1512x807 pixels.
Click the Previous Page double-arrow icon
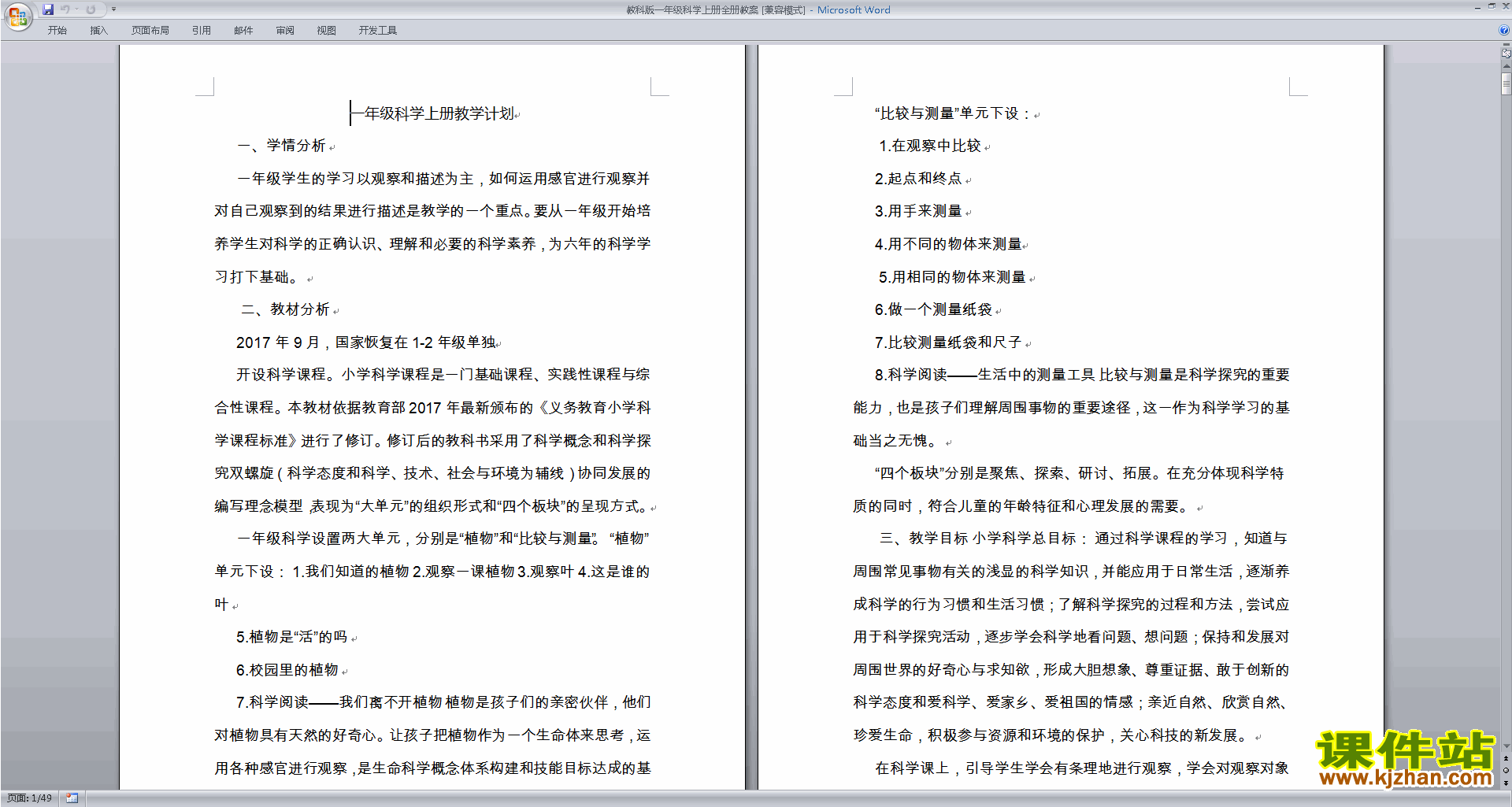pos(1506,758)
